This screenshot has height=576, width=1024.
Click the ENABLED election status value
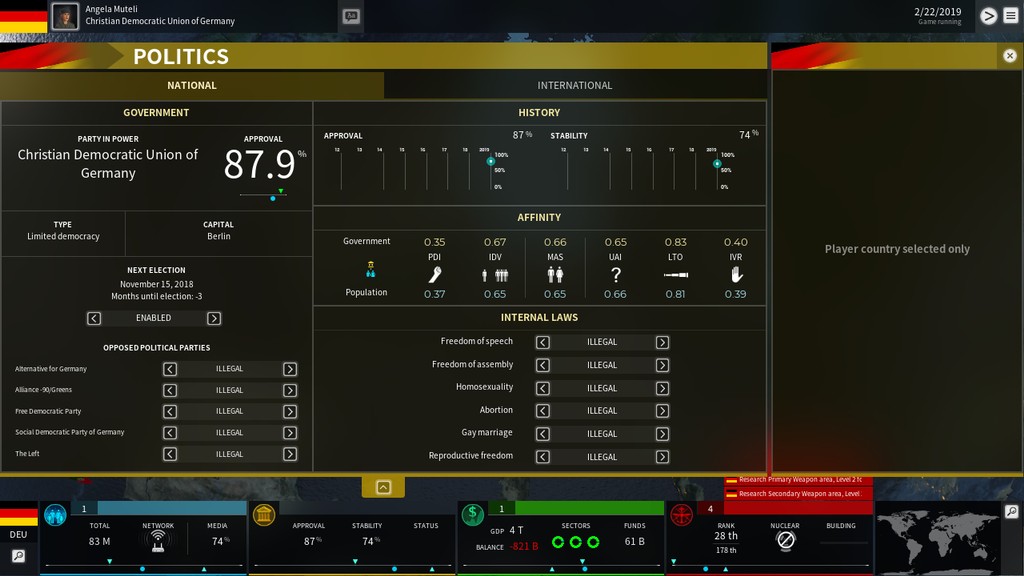tap(153, 318)
